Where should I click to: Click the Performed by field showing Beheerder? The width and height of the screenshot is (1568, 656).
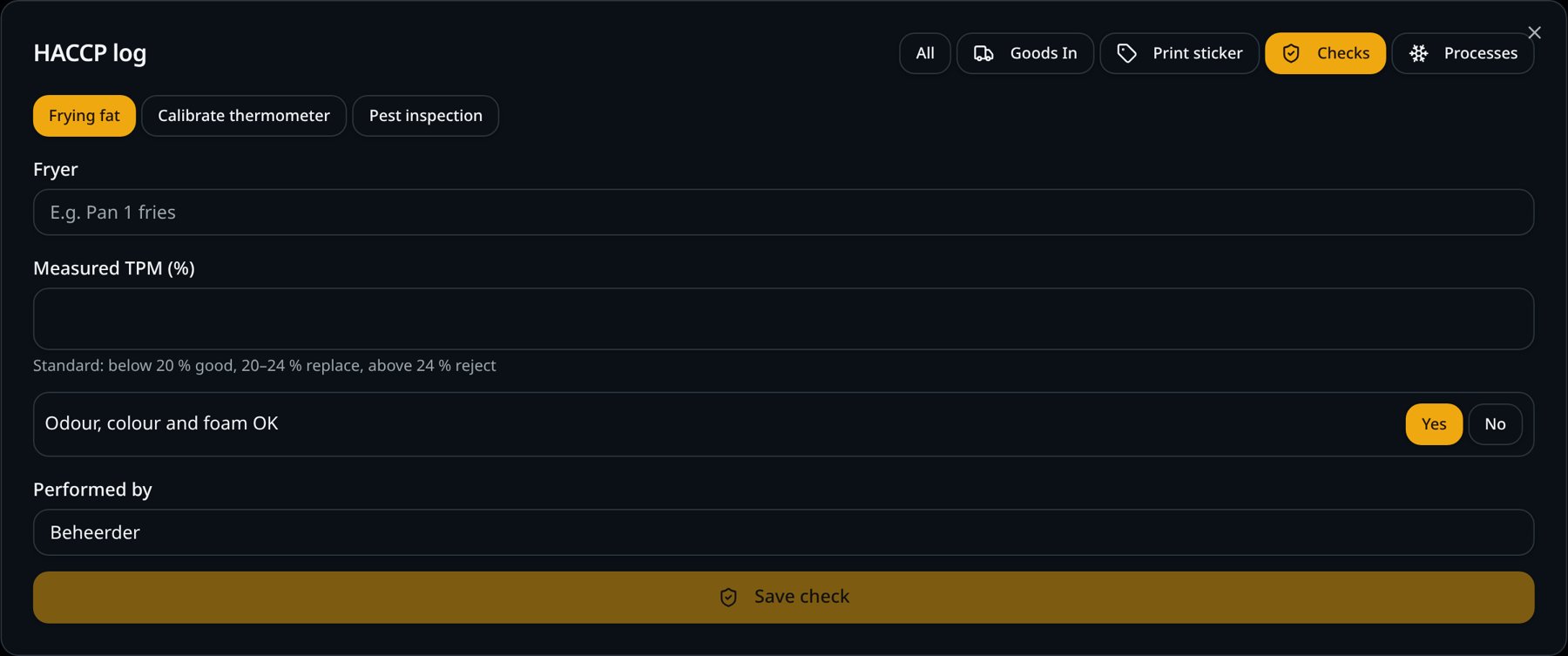pos(783,532)
